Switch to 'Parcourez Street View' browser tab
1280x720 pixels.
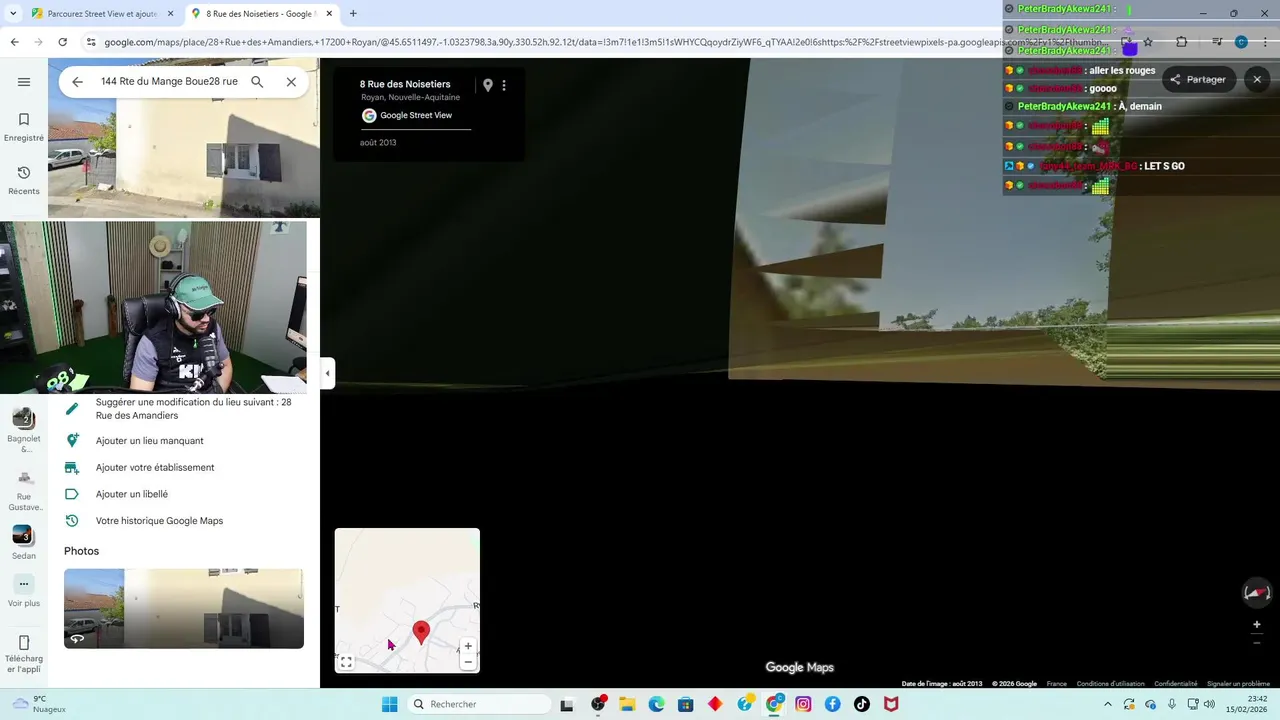[x=95, y=14]
